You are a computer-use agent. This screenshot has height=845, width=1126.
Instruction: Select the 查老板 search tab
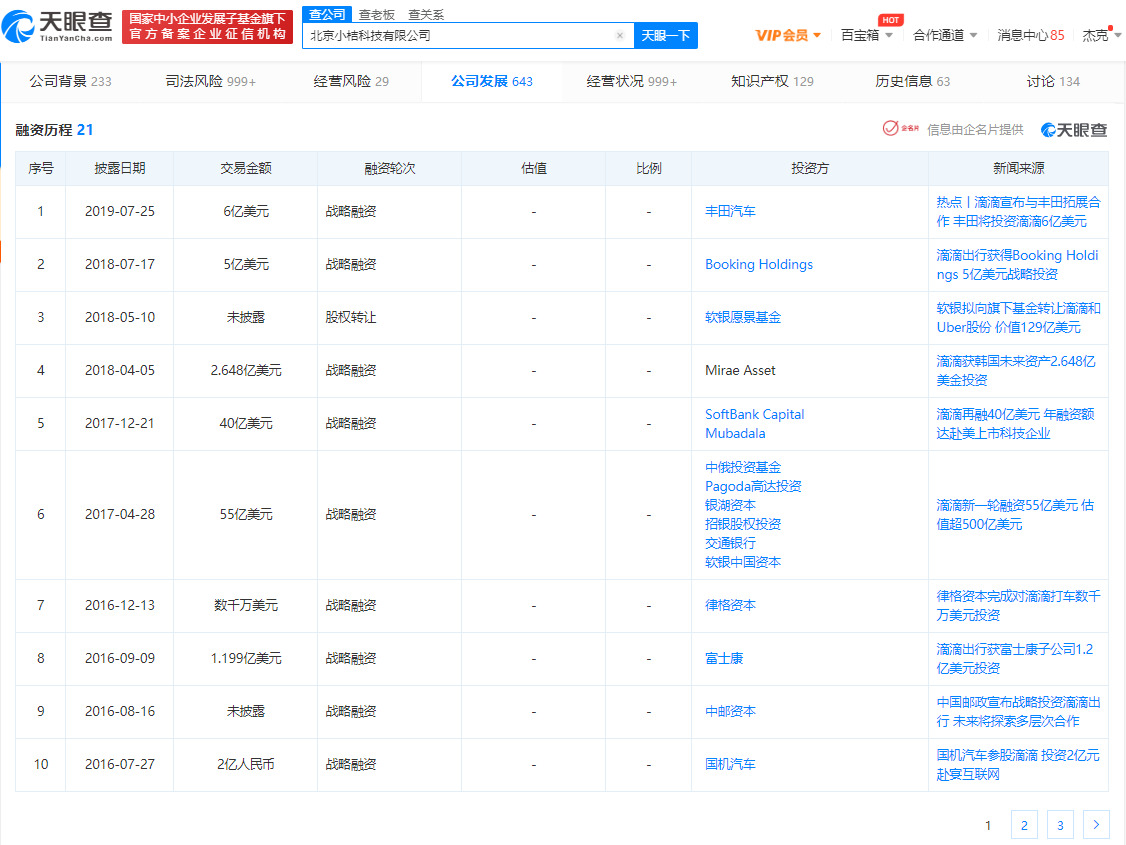pyautogui.click(x=377, y=14)
